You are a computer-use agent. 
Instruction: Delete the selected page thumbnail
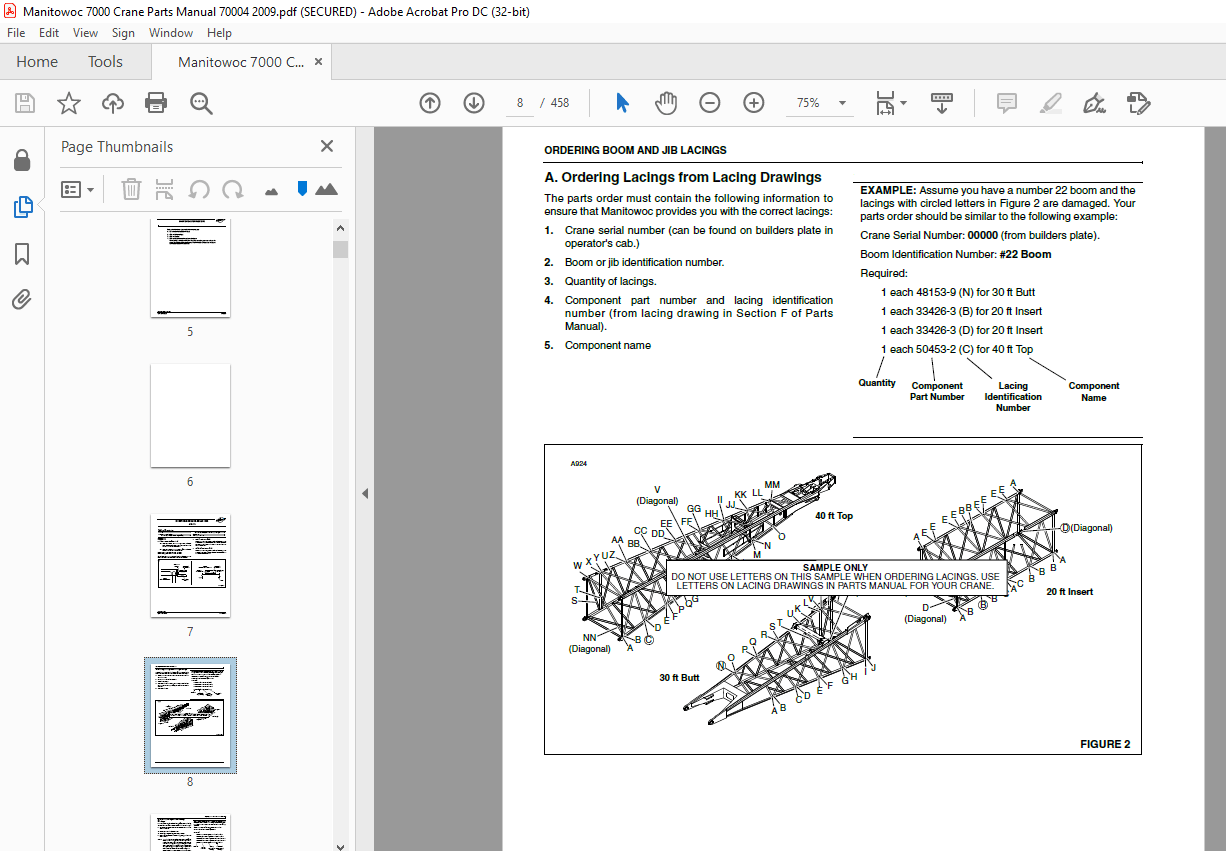[x=131, y=189]
